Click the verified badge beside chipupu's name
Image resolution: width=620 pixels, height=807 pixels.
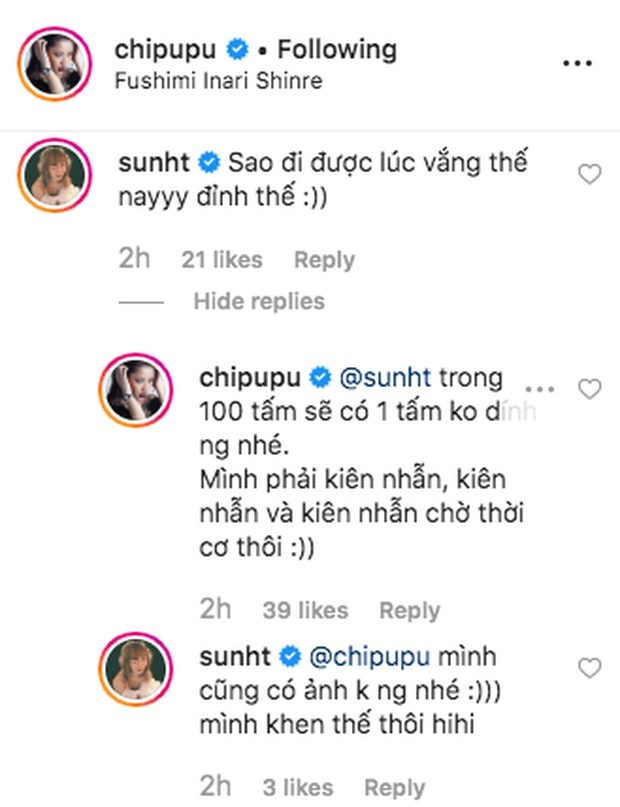(x=235, y=45)
